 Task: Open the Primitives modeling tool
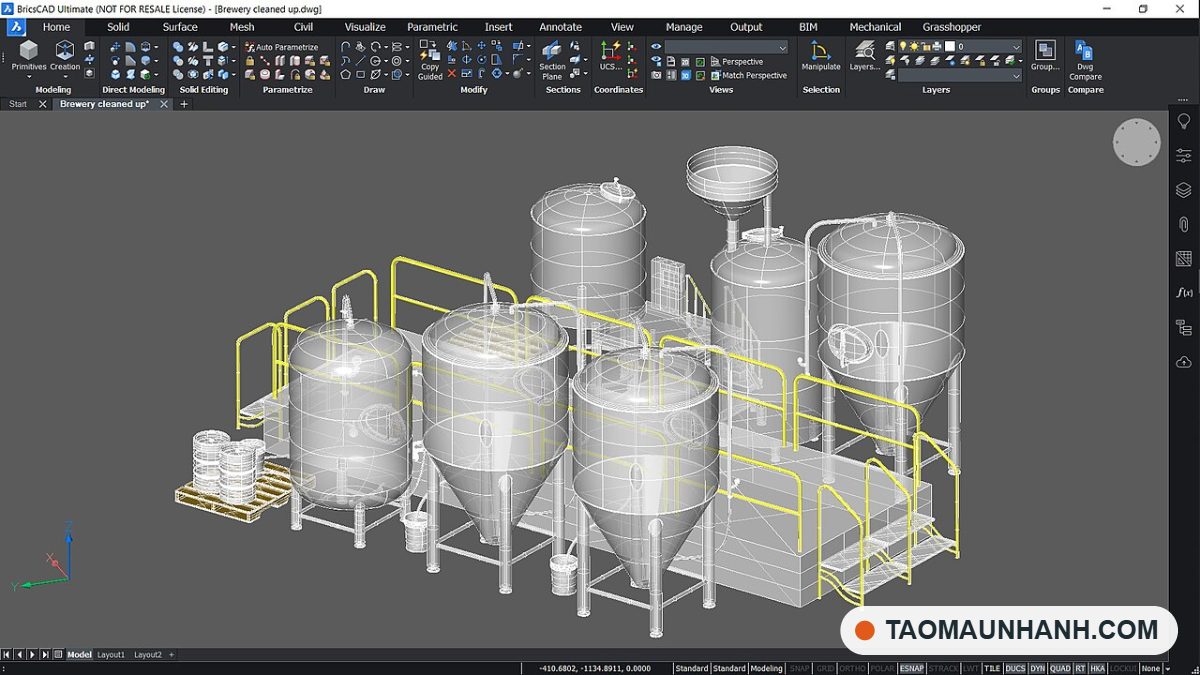tap(29, 55)
